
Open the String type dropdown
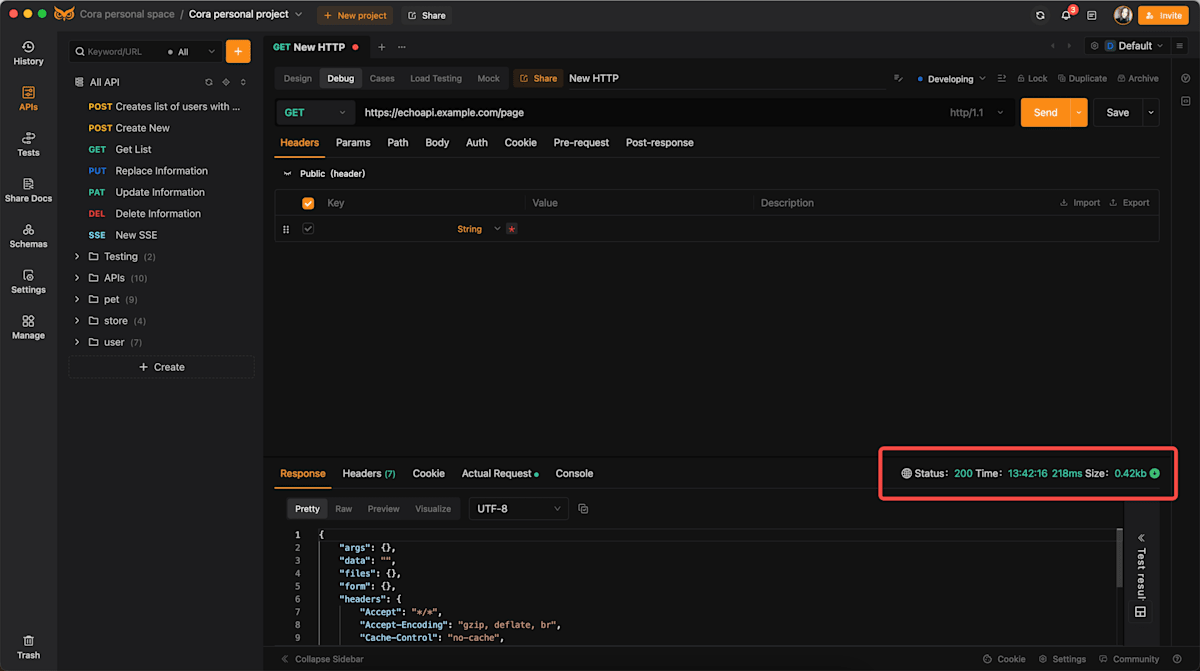coord(478,229)
